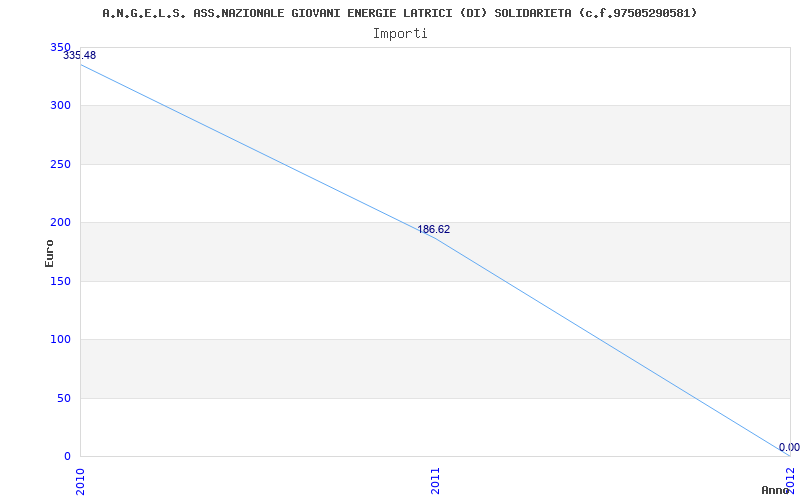Click the 2012 x-axis label
800x500 pixels.
tap(790, 480)
